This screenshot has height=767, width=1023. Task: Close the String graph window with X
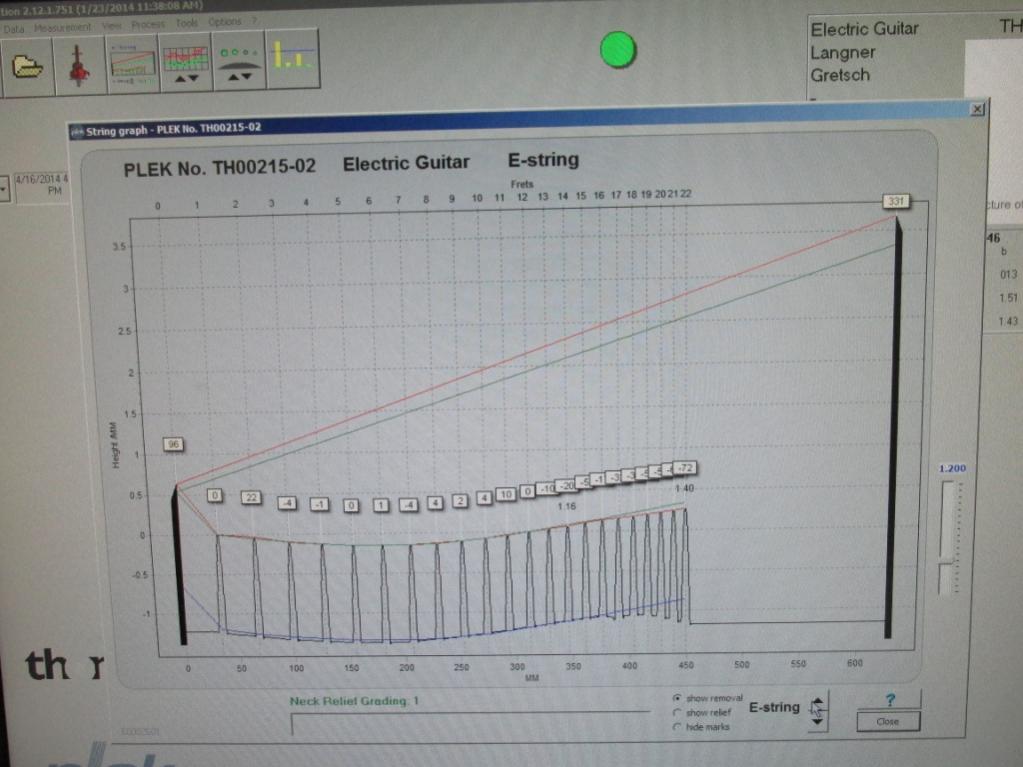coord(977,109)
